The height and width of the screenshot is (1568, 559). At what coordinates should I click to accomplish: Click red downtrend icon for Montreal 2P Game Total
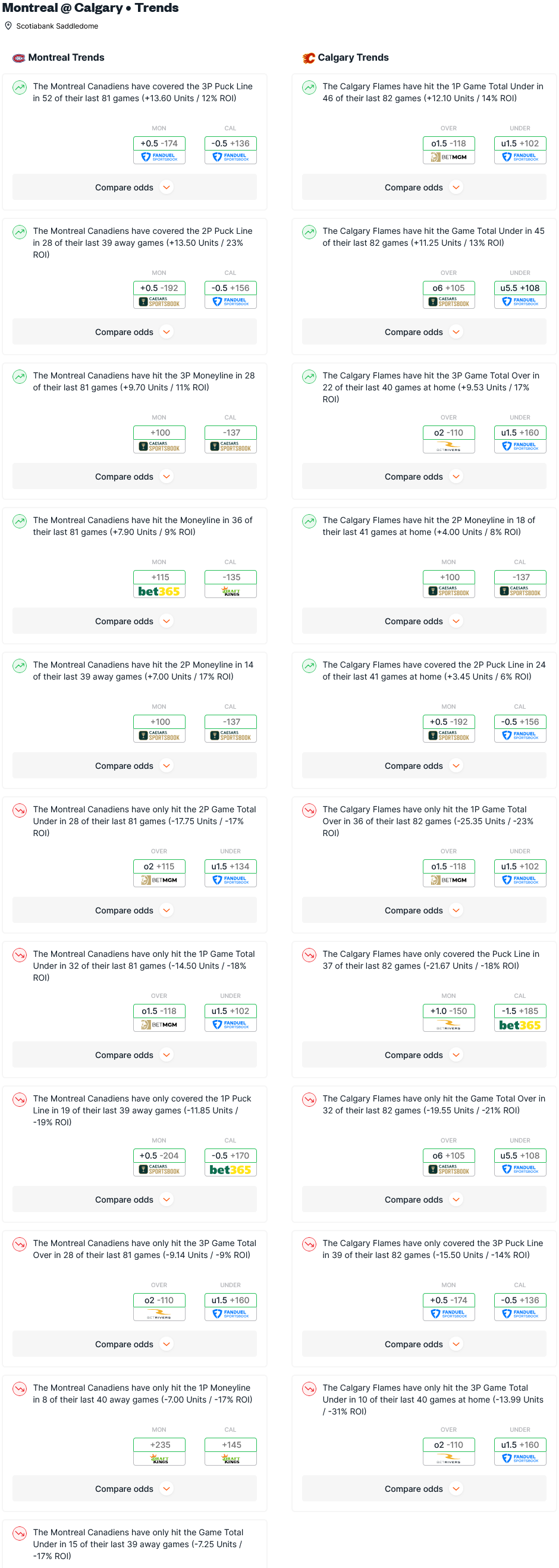point(20,810)
